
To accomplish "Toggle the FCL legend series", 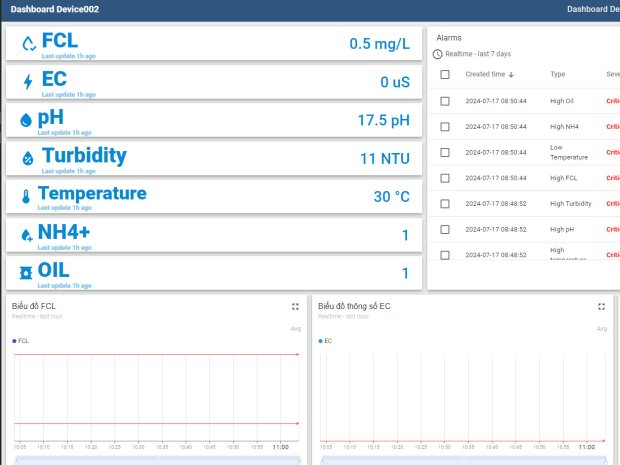I will 21,341.
